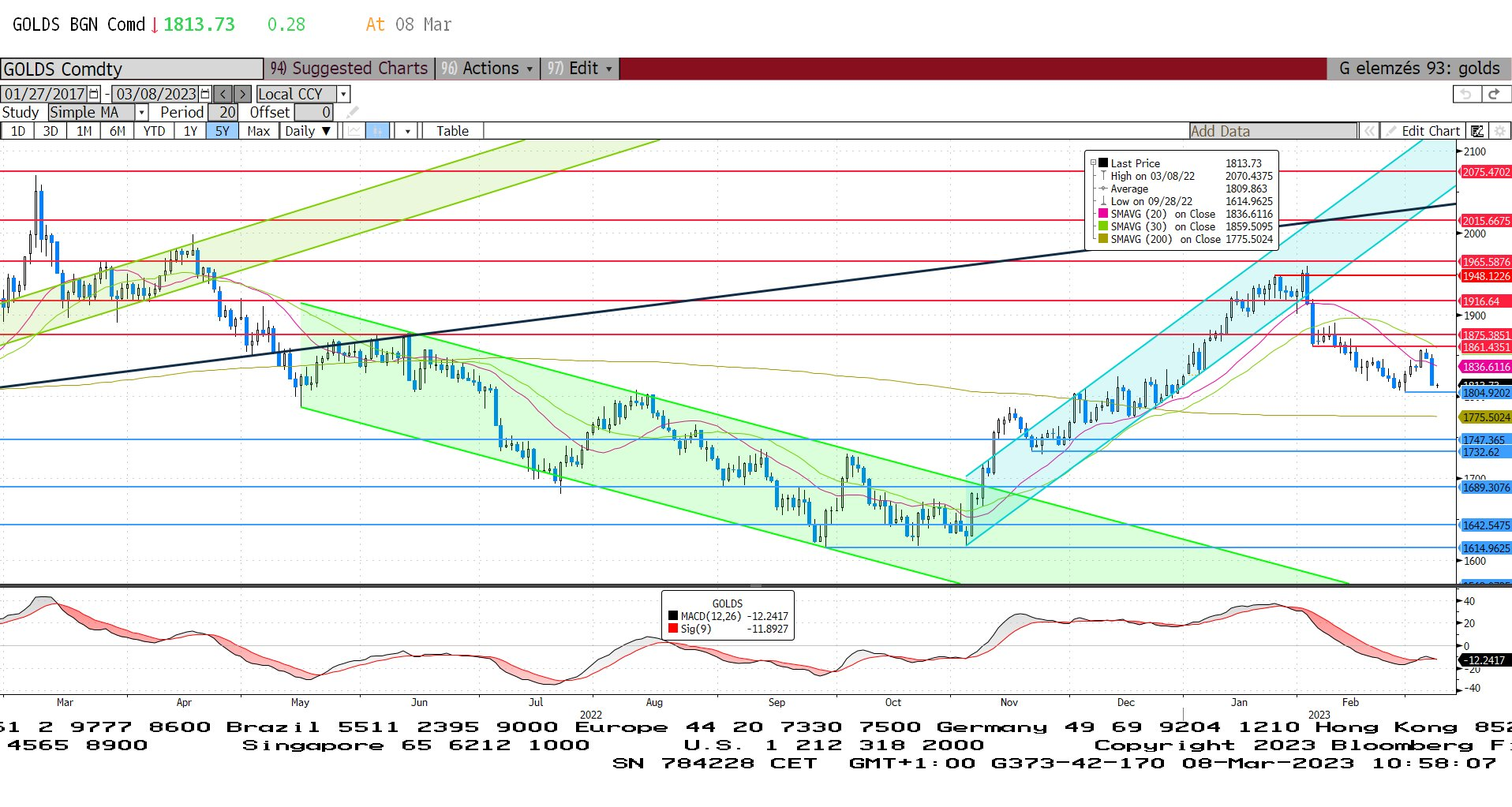Click the 1813.73 last price in header
The image size is (1512, 807).
(x=199, y=24)
